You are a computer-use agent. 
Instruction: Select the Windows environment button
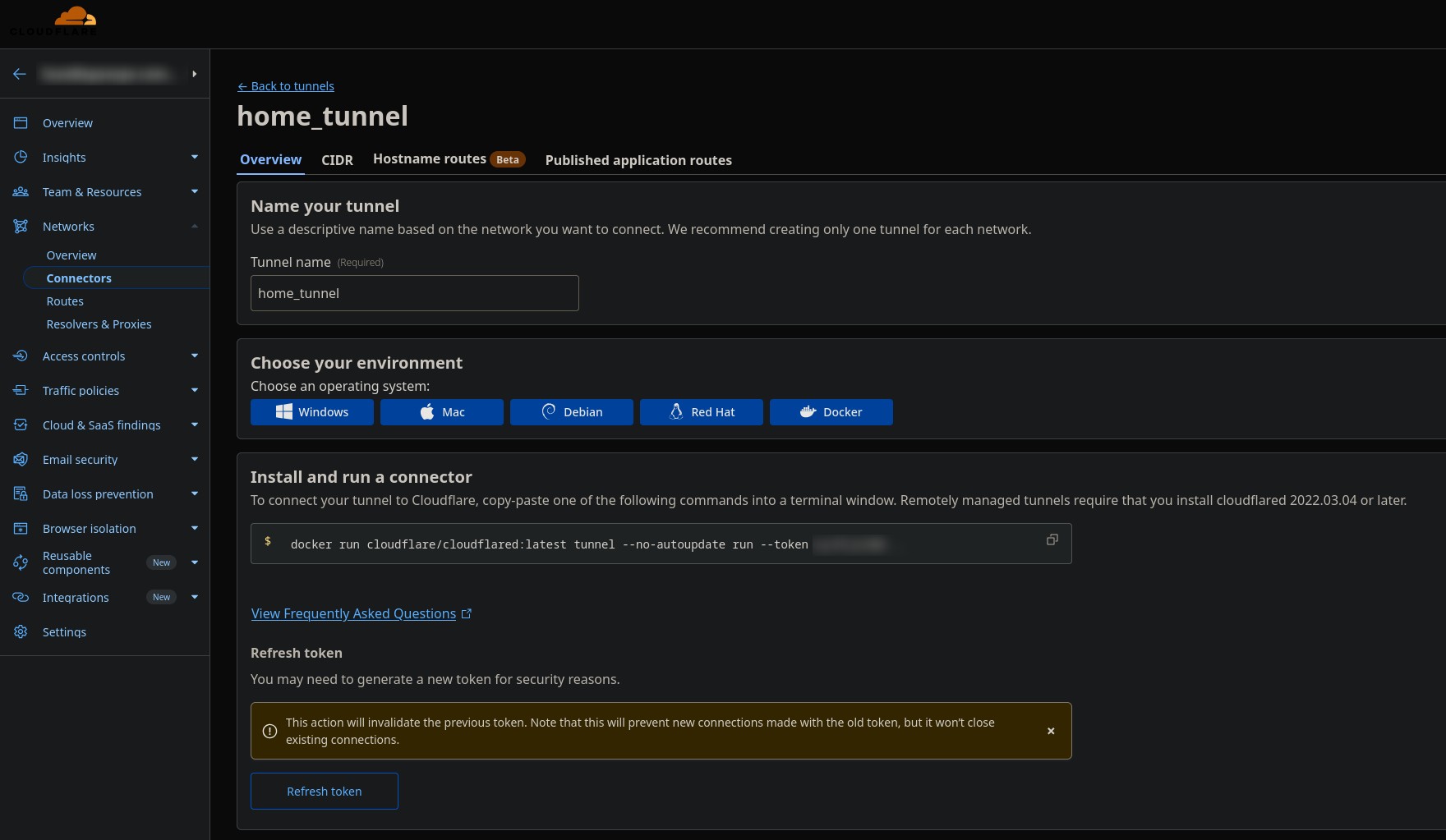point(312,412)
